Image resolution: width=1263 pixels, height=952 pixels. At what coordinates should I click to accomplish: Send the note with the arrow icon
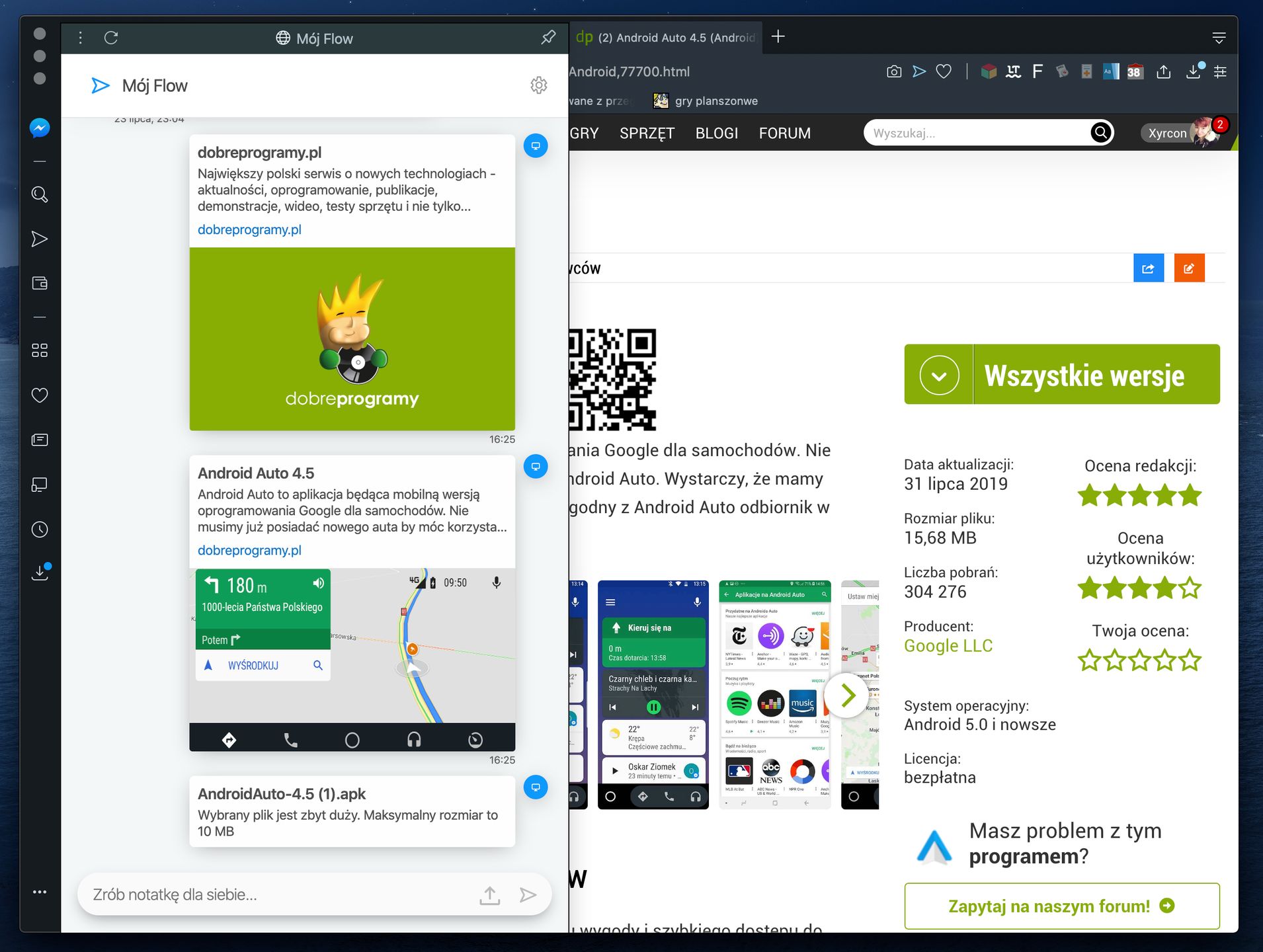(528, 894)
